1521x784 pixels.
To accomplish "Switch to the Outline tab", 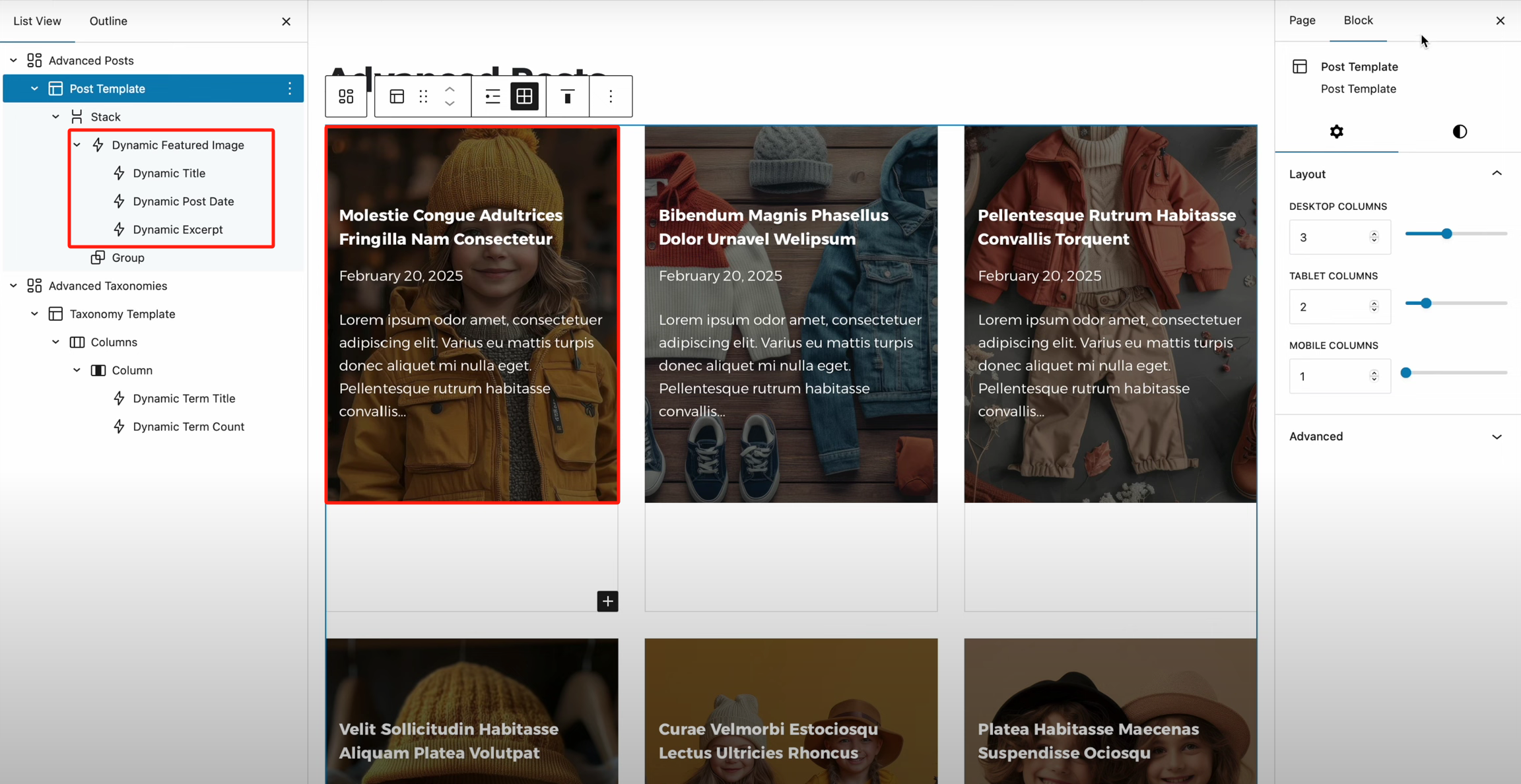I will click(108, 21).
